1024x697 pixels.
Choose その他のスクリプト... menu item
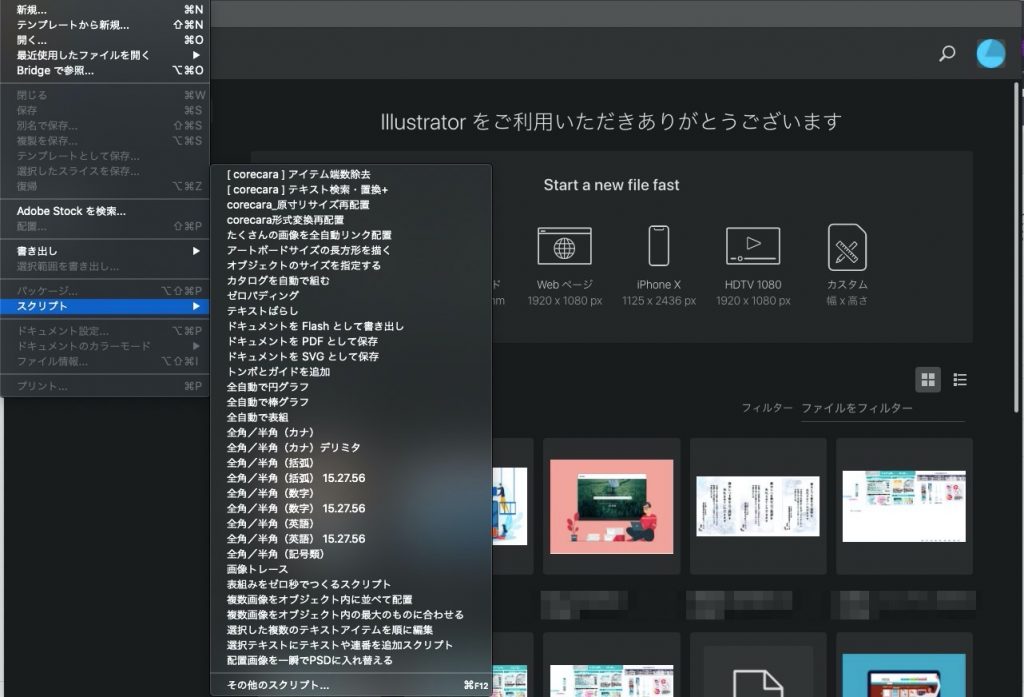(351, 685)
